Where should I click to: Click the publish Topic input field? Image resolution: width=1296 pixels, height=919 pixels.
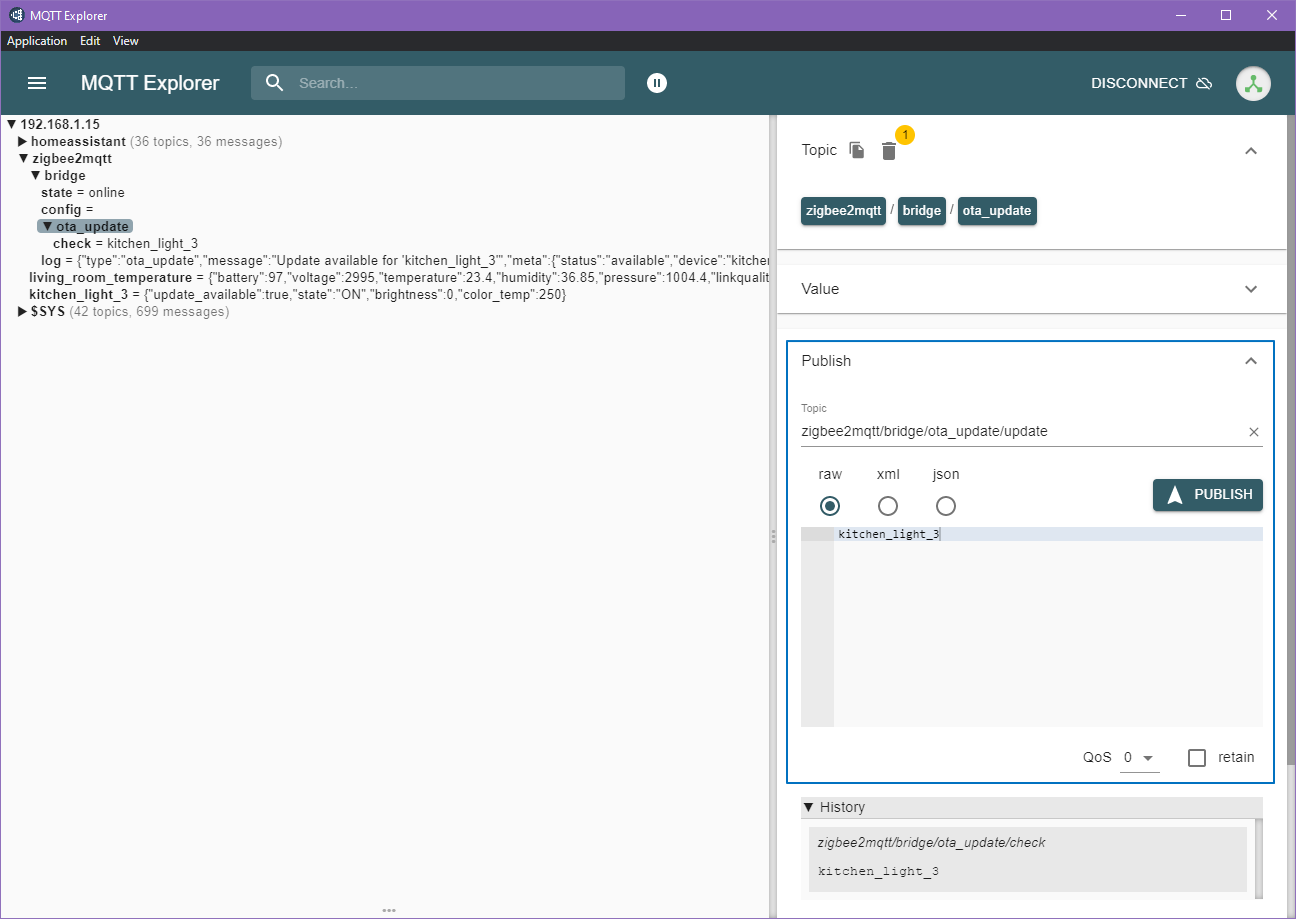[x=1018, y=432]
